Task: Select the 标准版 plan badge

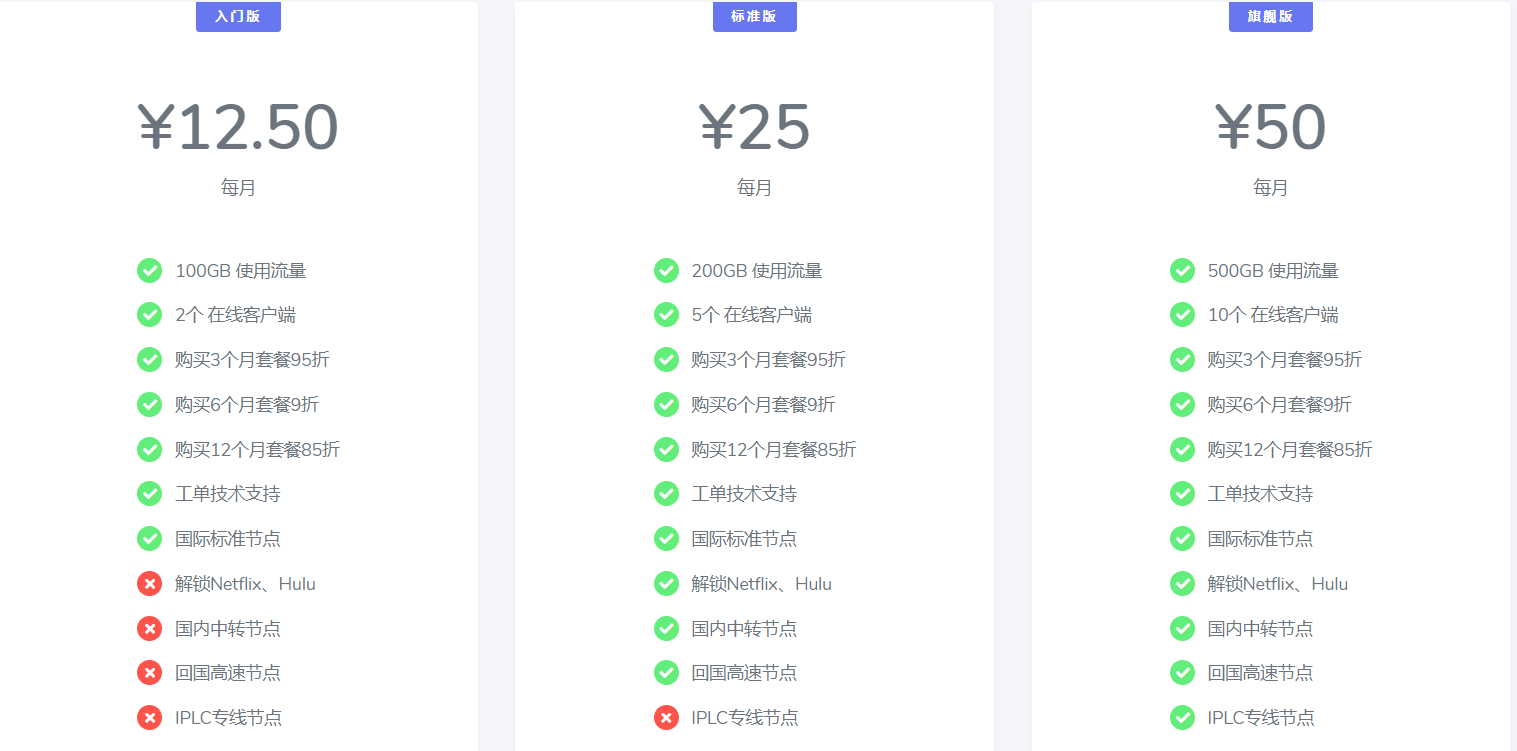Action: [754, 17]
